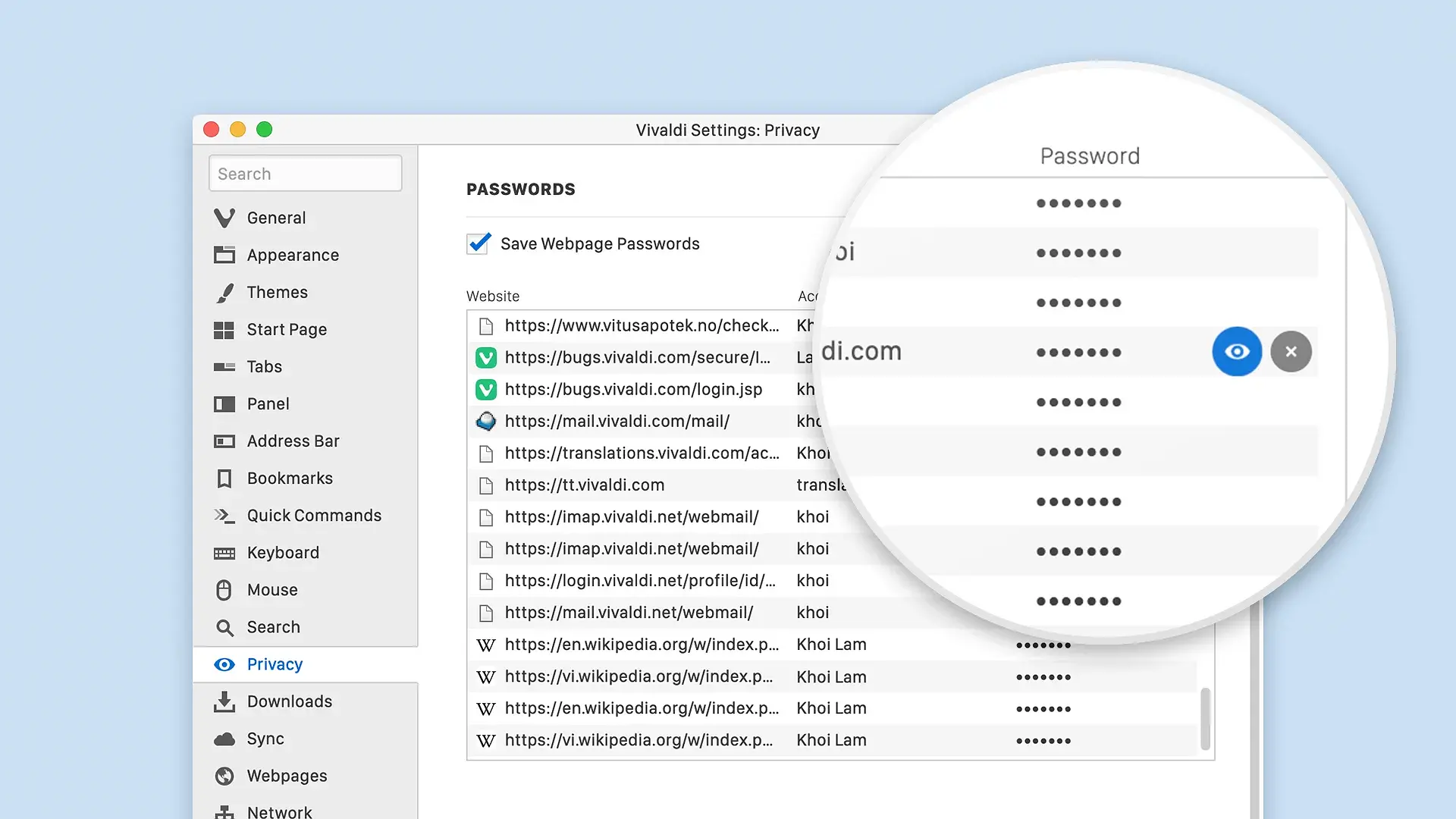Screen dimensions: 1456x819
Task: Open Bookmarks settings panel
Action: click(x=290, y=478)
